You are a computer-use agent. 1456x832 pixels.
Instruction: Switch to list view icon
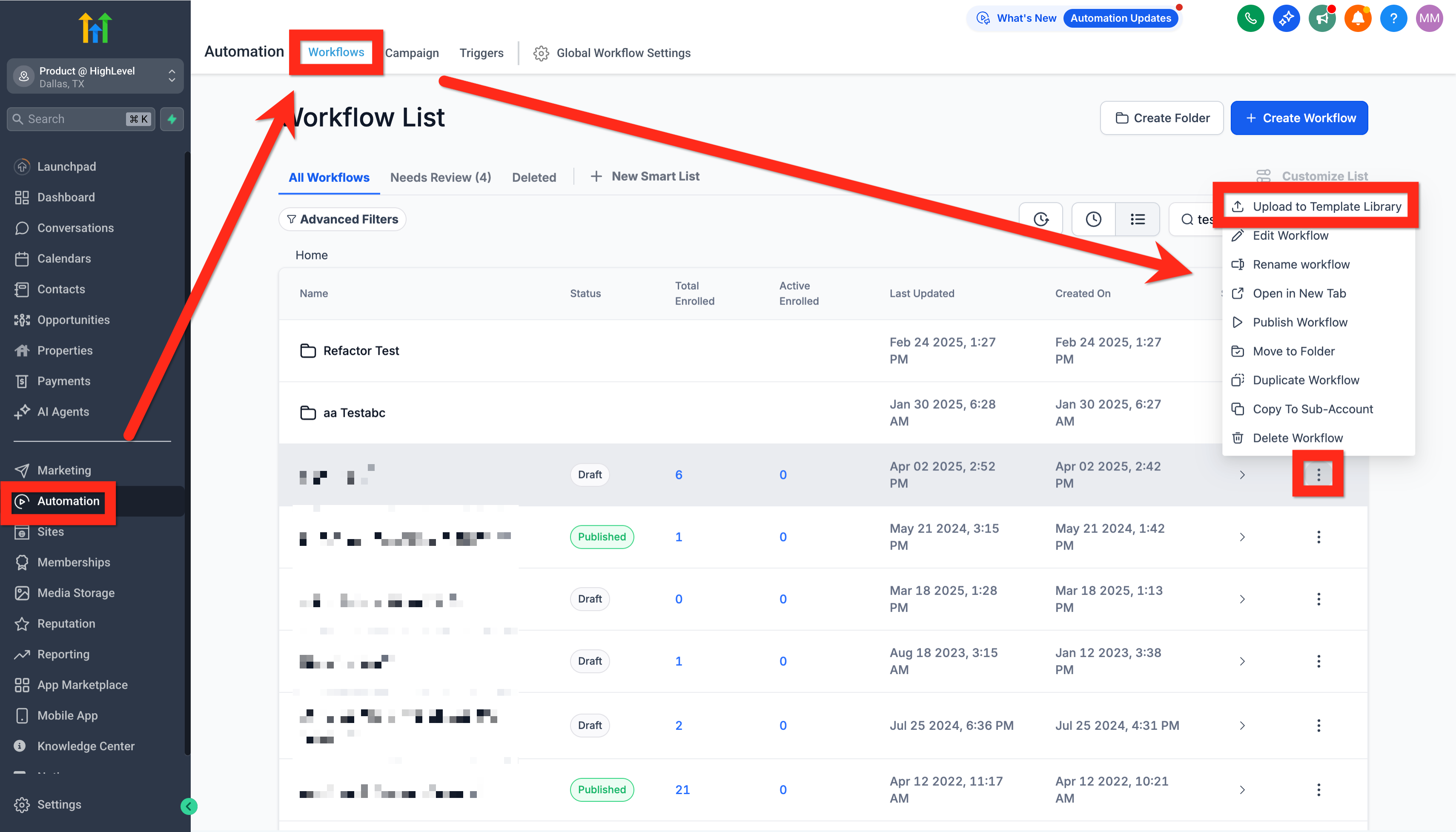(x=1137, y=219)
